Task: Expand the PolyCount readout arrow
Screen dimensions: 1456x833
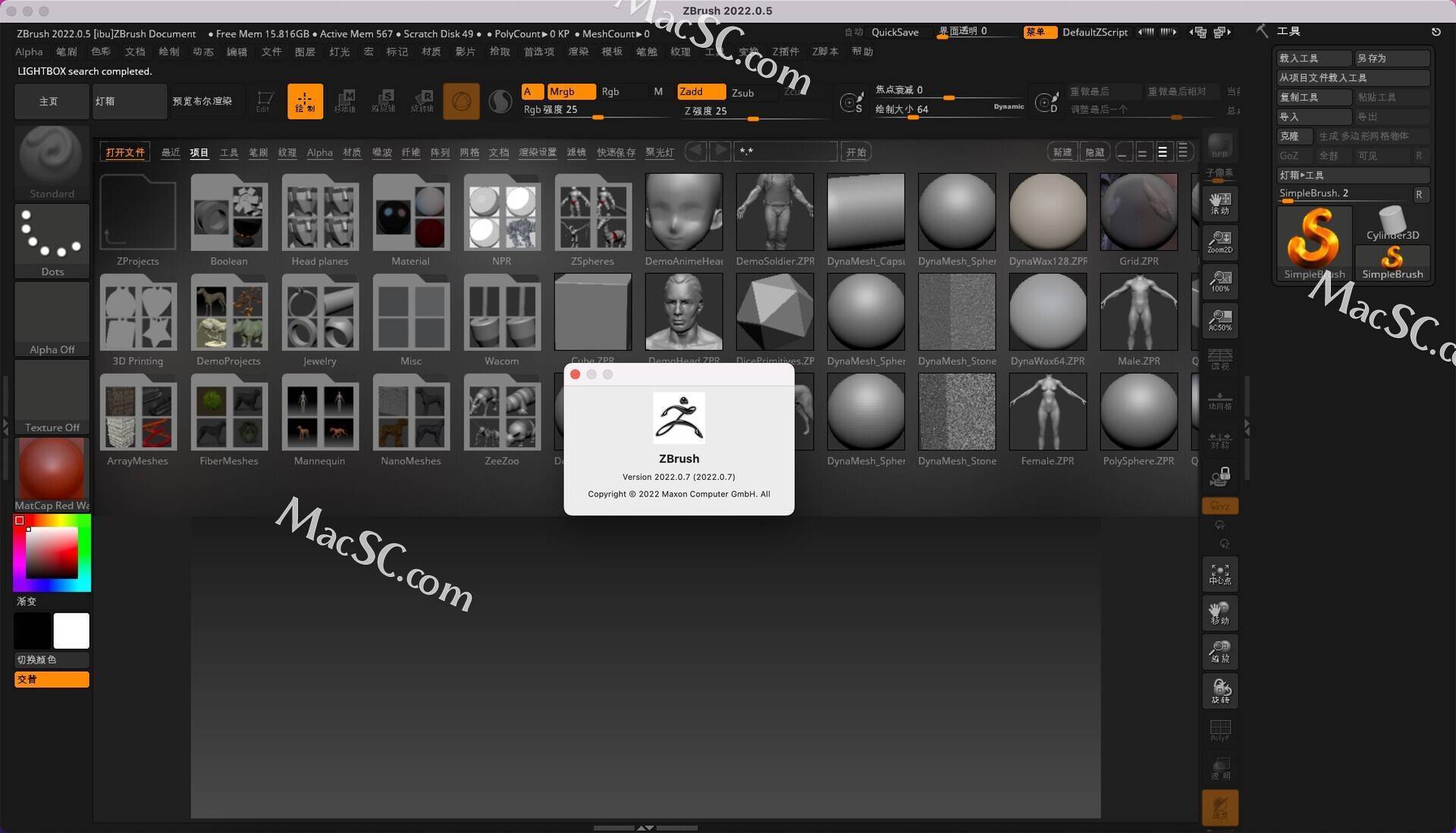Action: [x=544, y=34]
